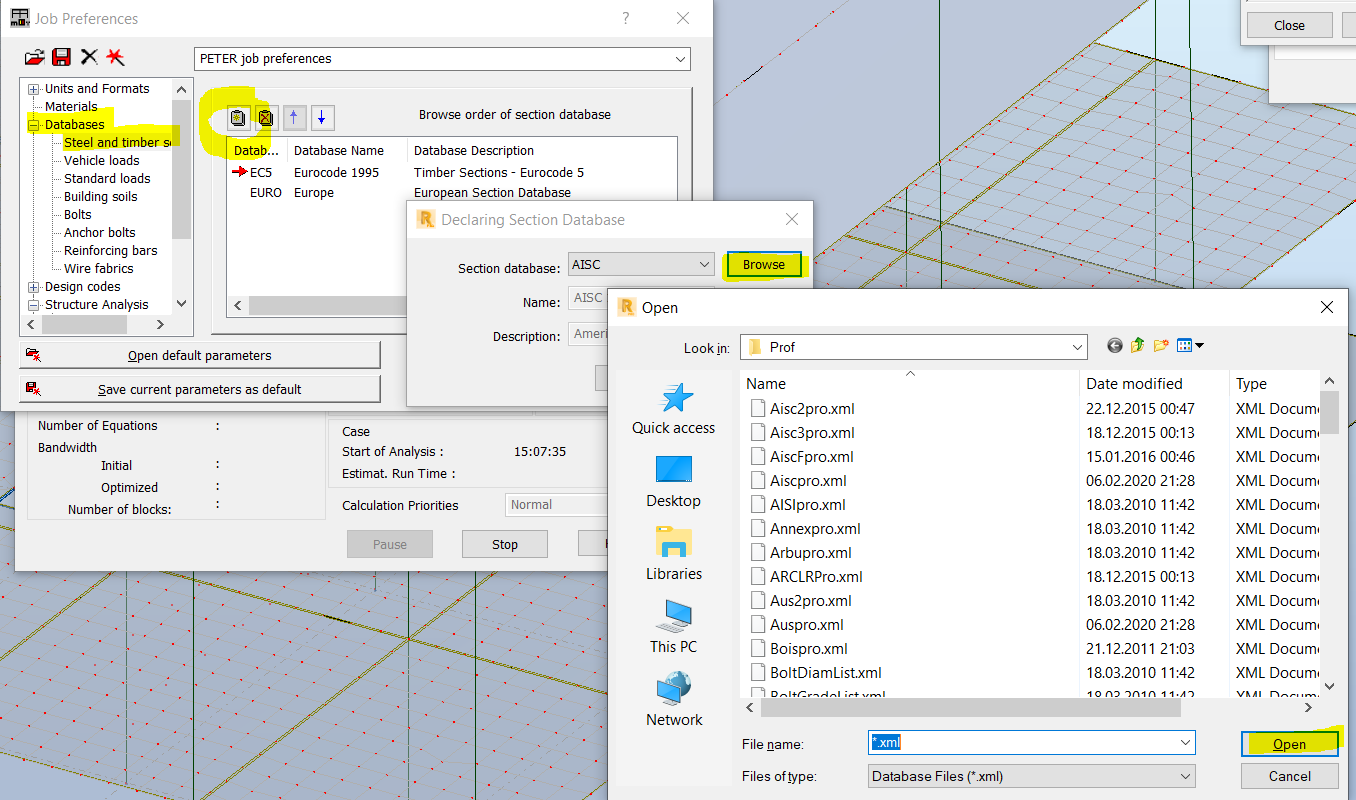
Task: Select Desktop in the Open dialog sidebar
Action: (x=673, y=481)
